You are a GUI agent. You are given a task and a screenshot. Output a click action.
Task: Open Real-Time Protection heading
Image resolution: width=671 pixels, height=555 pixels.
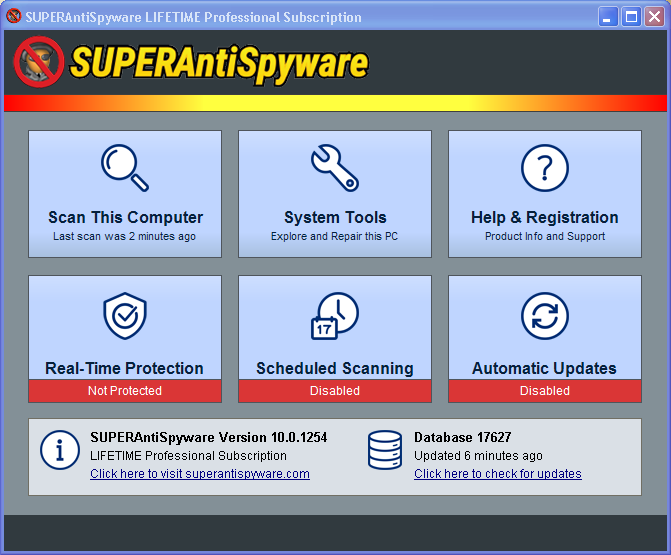click(124, 368)
